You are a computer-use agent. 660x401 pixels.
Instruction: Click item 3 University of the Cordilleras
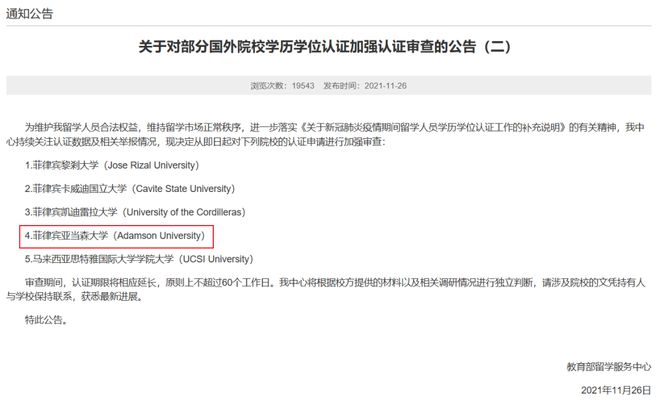coord(135,212)
